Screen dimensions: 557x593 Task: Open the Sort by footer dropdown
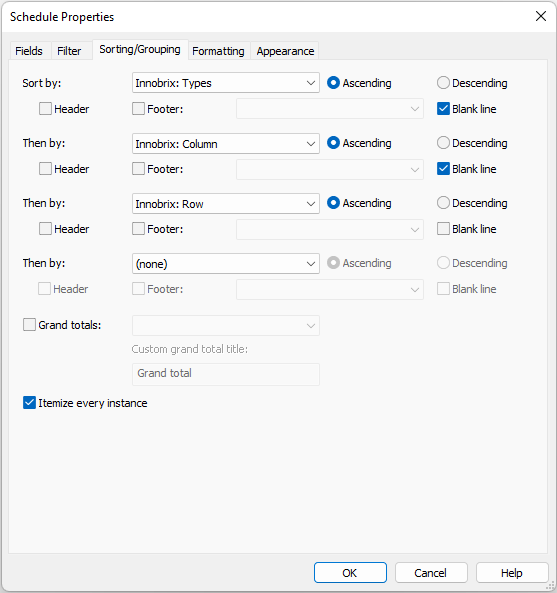330,109
